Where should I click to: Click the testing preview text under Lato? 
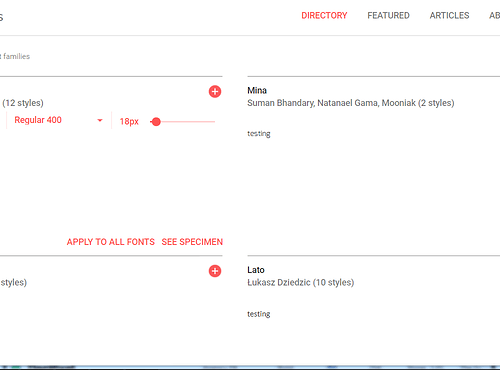(259, 314)
